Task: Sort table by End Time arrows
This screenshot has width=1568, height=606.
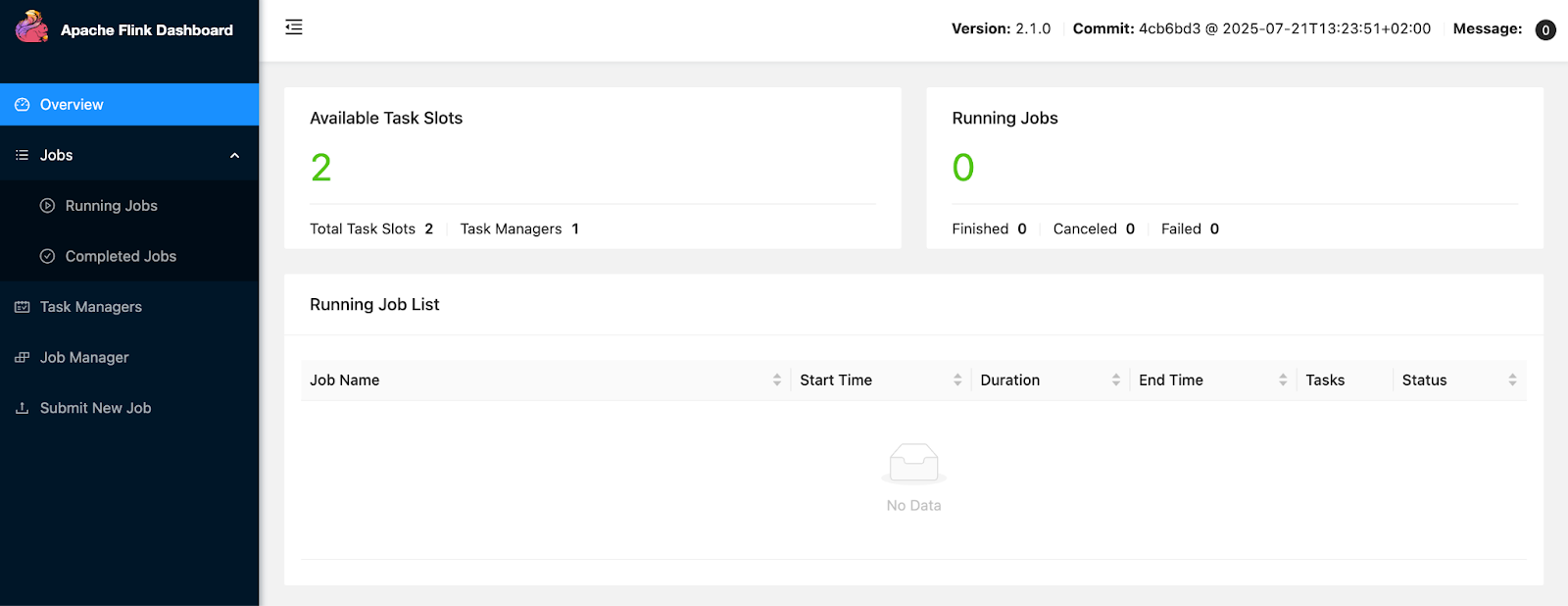Action: point(1283,379)
